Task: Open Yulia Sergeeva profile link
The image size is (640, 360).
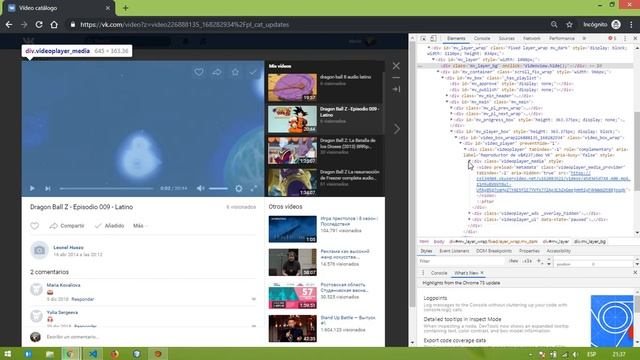Action: [62, 312]
